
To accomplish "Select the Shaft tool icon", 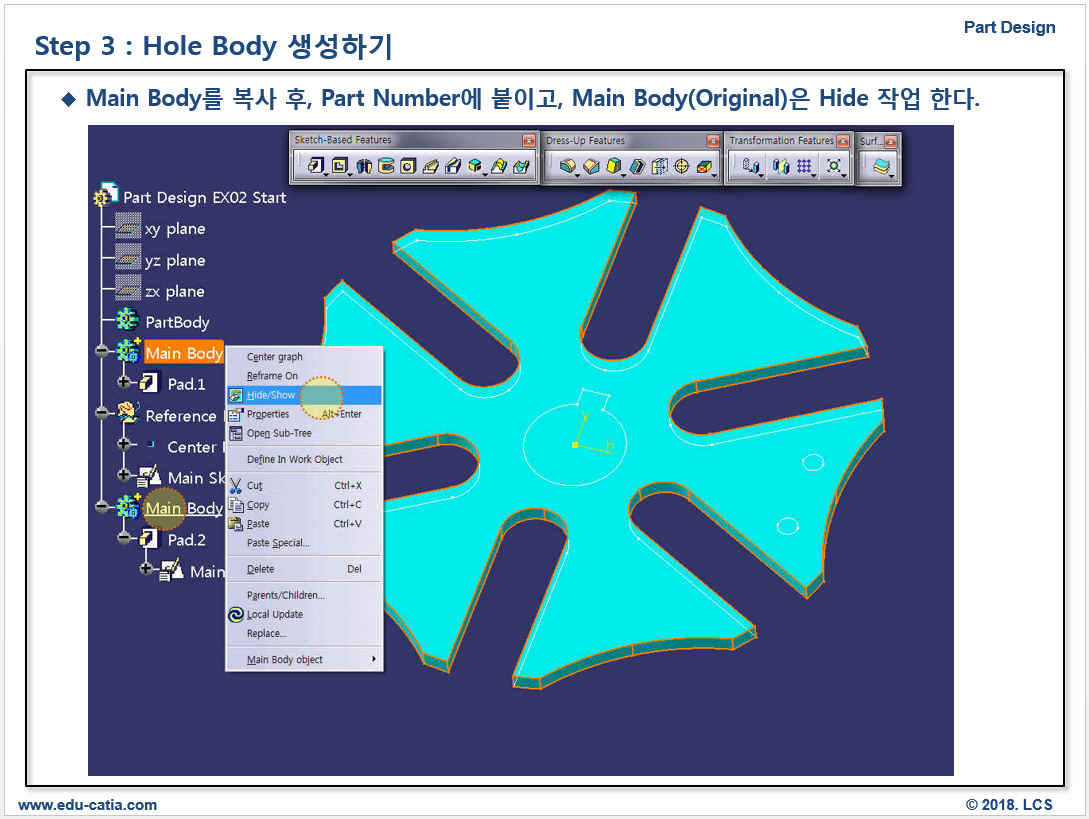I will (x=365, y=167).
